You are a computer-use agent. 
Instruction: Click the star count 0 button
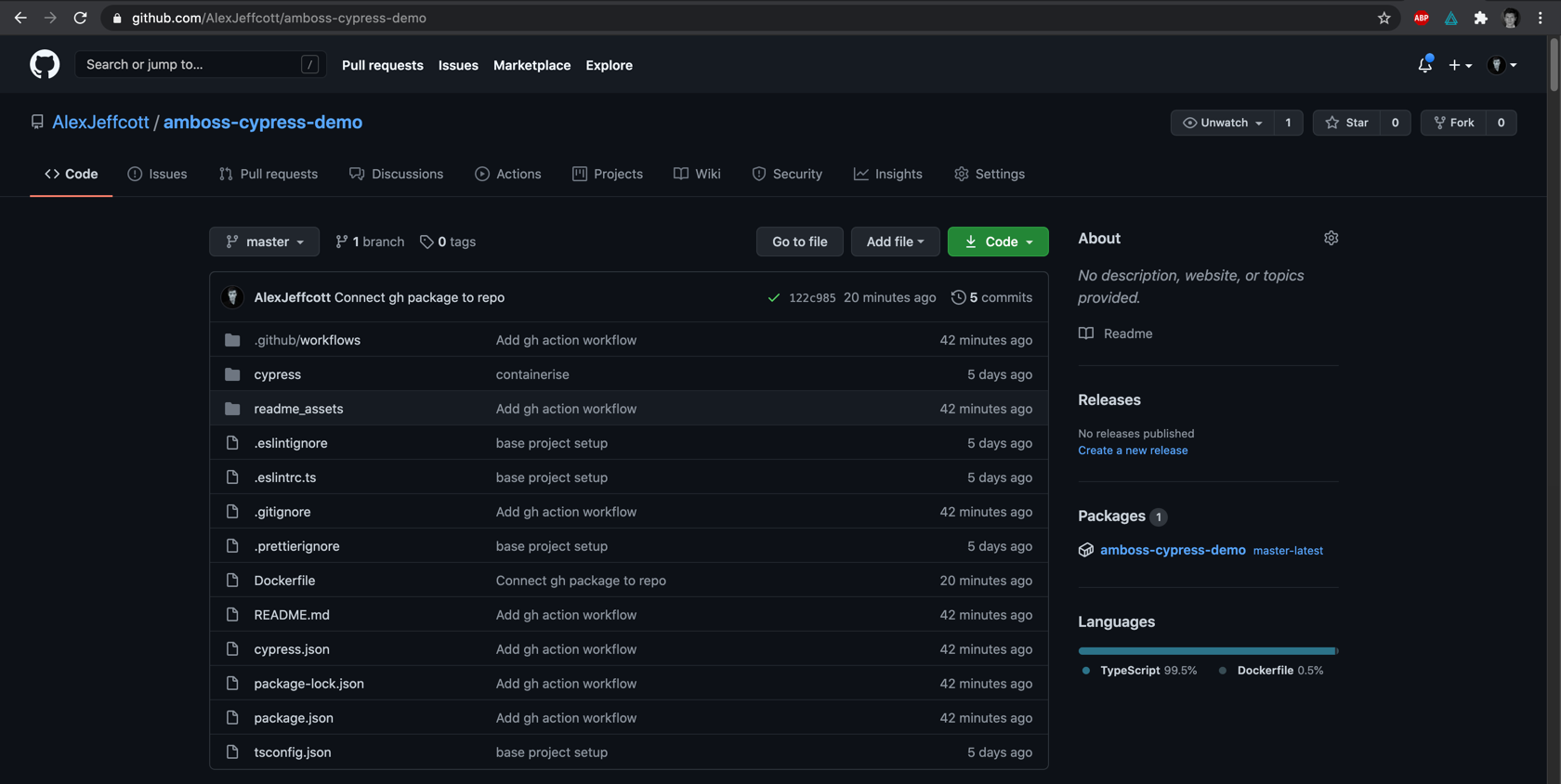pyautogui.click(x=1395, y=123)
